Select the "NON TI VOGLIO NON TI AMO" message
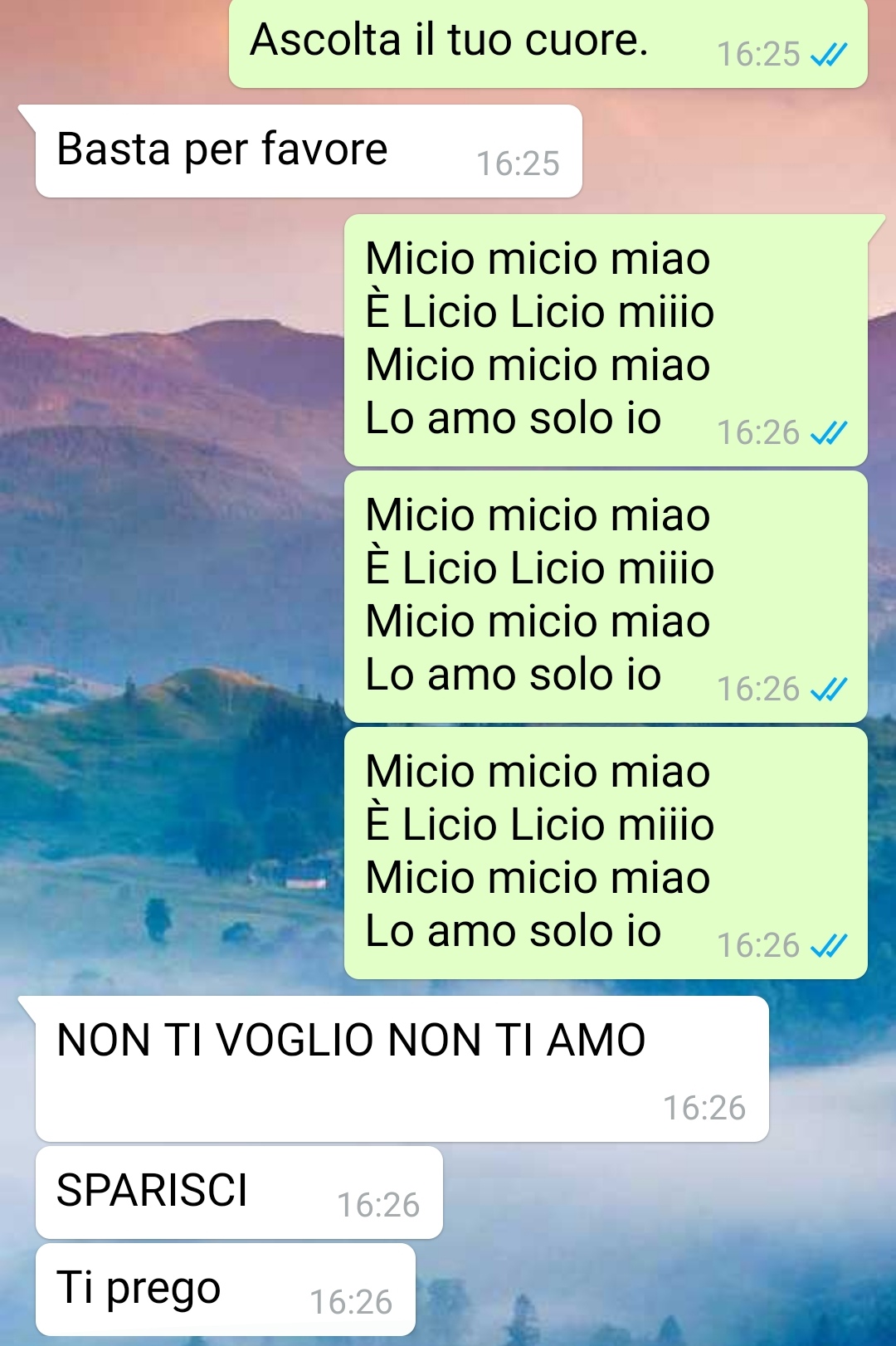The height and width of the screenshot is (1346, 896). (402, 1069)
